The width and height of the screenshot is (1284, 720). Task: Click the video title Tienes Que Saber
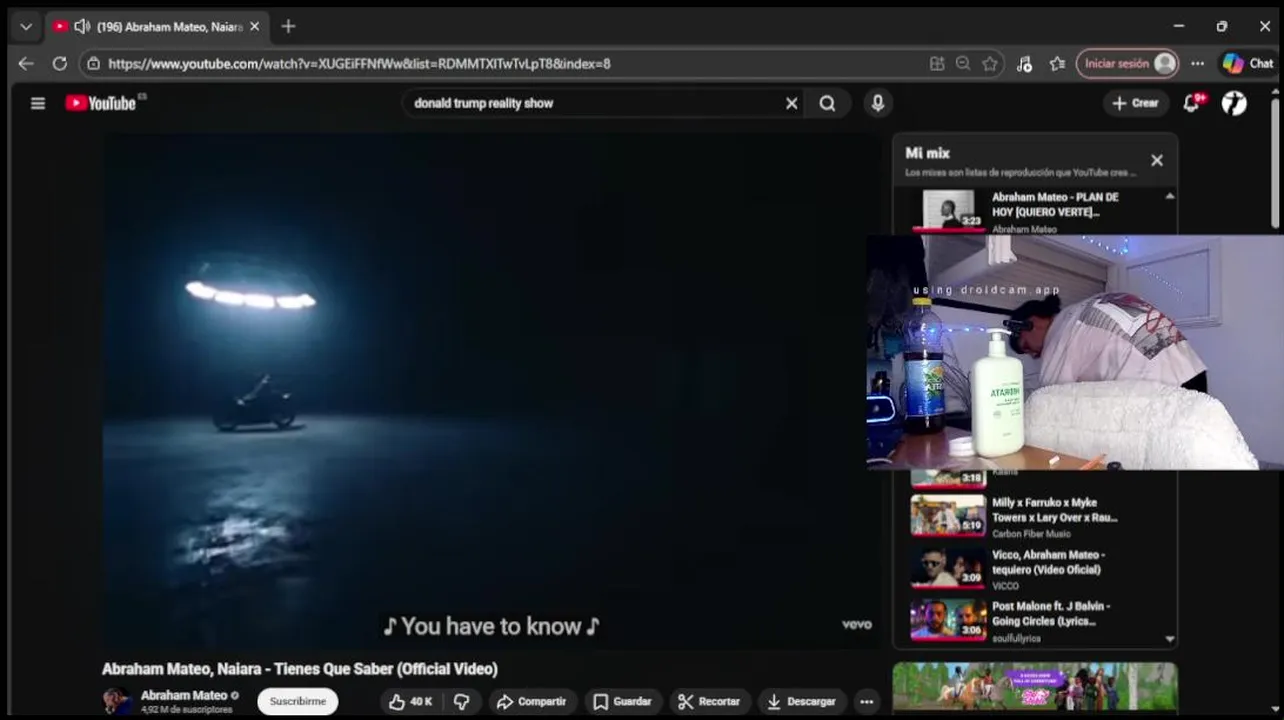tap(300, 669)
